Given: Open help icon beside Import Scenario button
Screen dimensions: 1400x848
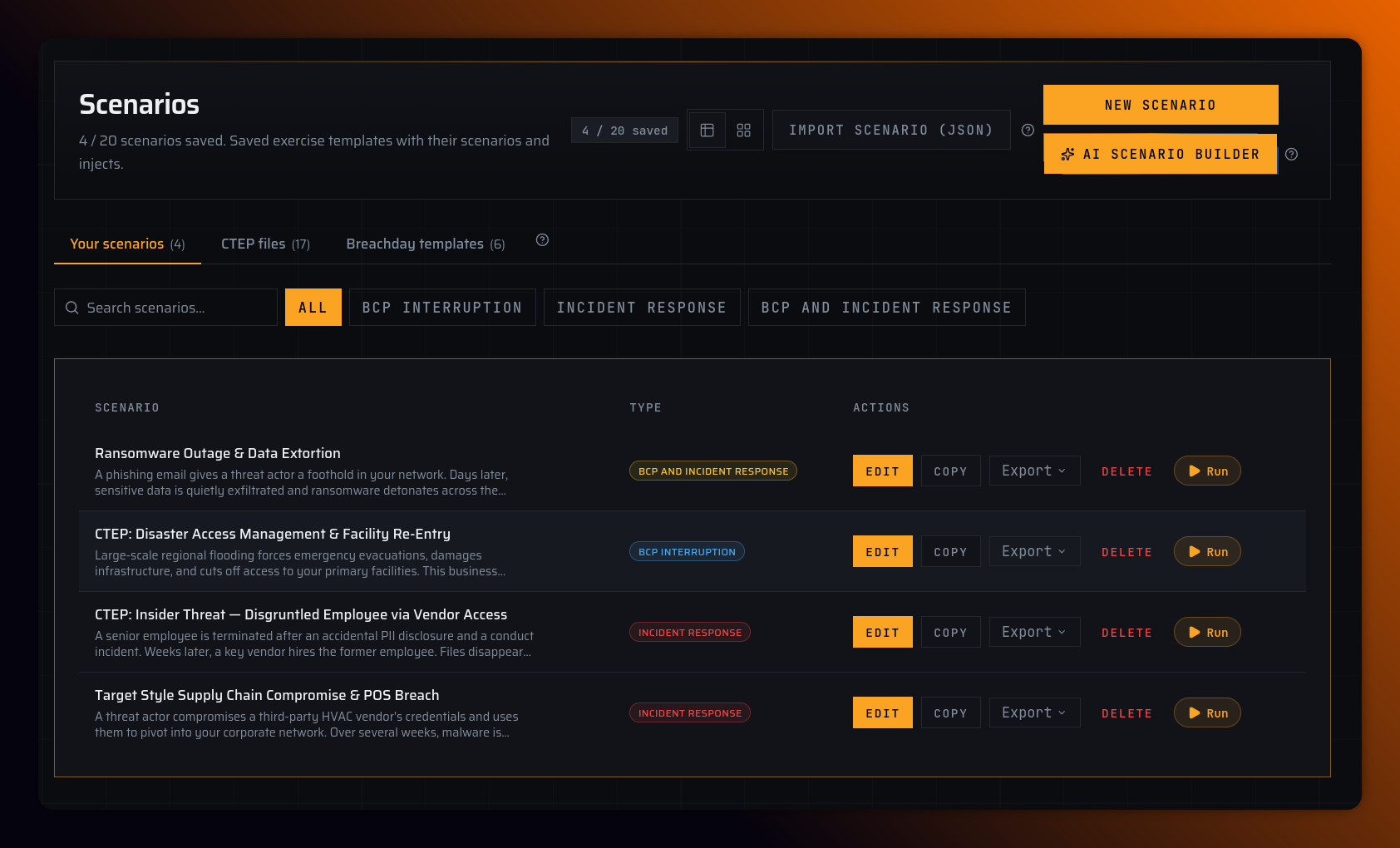Looking at the screenshot, I should click(x=1028, y=130).
